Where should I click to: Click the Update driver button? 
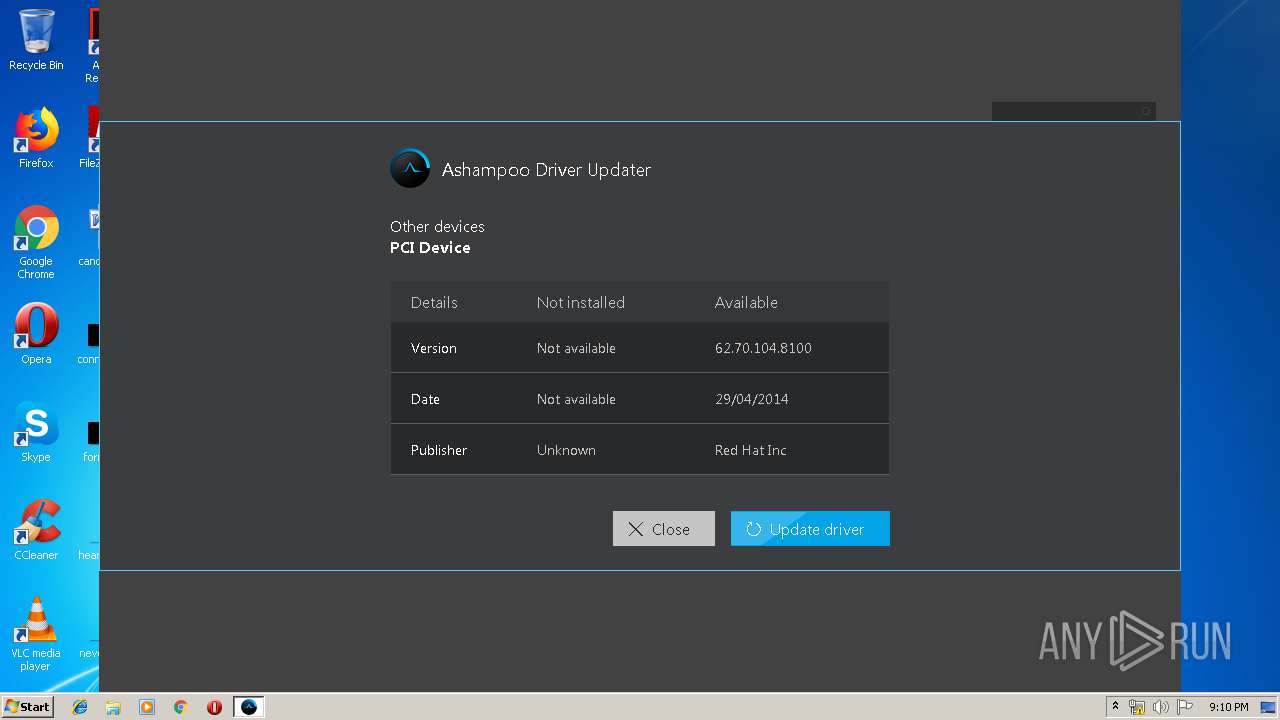point(810,529)
